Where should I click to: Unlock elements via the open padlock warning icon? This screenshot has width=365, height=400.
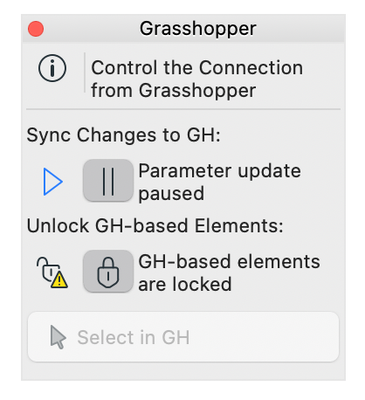pyautogui.click(x=52, y=272)
